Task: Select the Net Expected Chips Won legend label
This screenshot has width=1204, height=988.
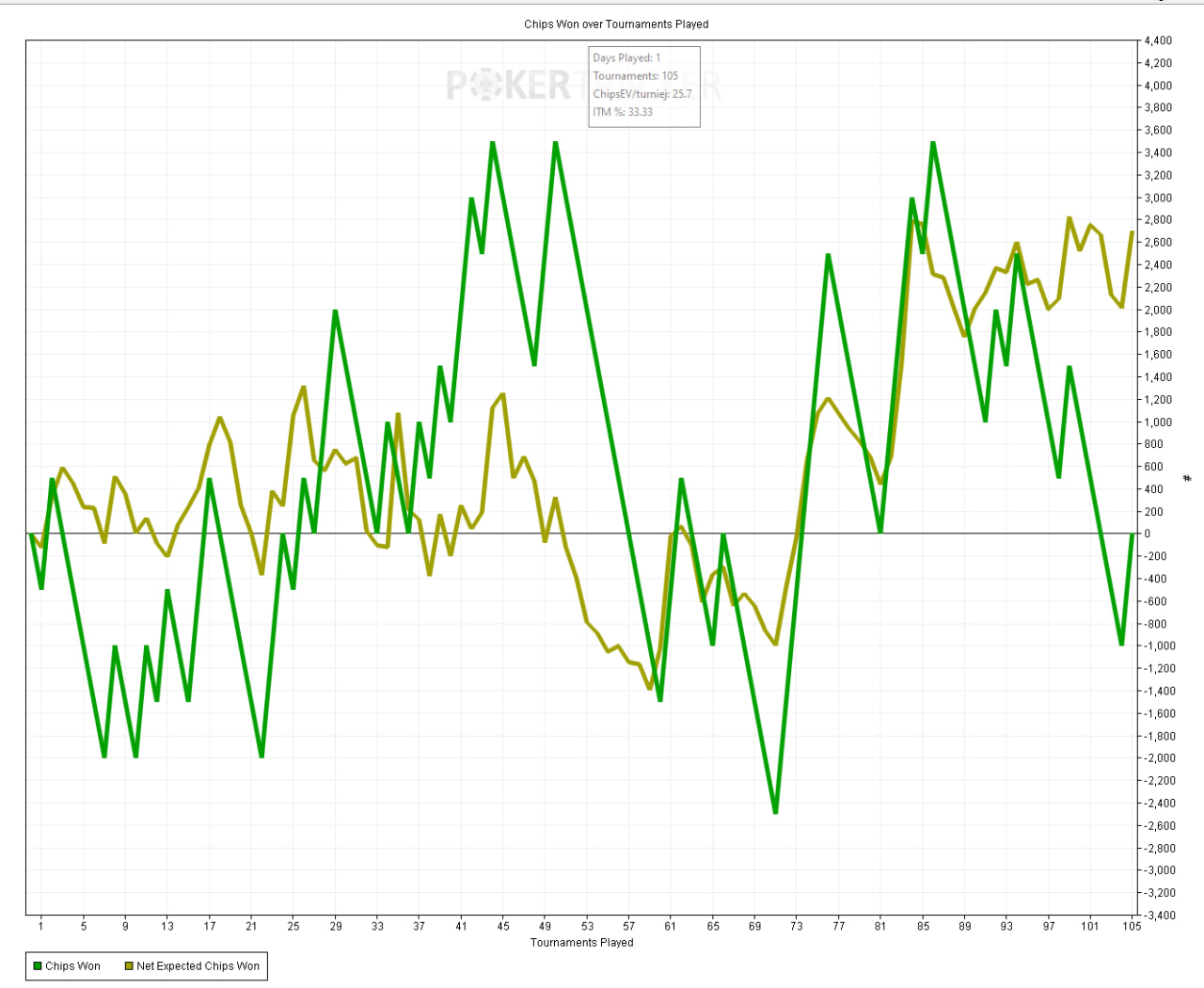Action: click(x=198, y=966)
